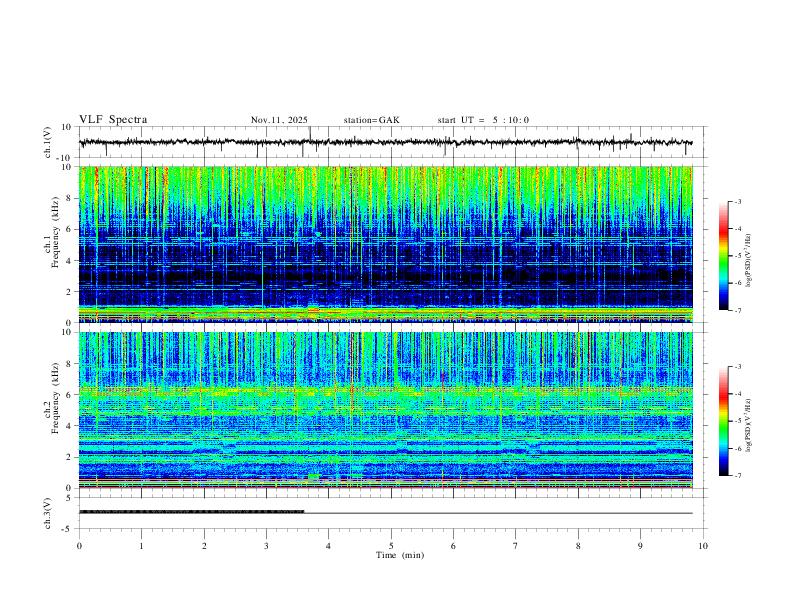This screenshot has width=792, height=612.
Task: Click inside the ch.1 spectrogram panel
Action: tap(385, 244)
